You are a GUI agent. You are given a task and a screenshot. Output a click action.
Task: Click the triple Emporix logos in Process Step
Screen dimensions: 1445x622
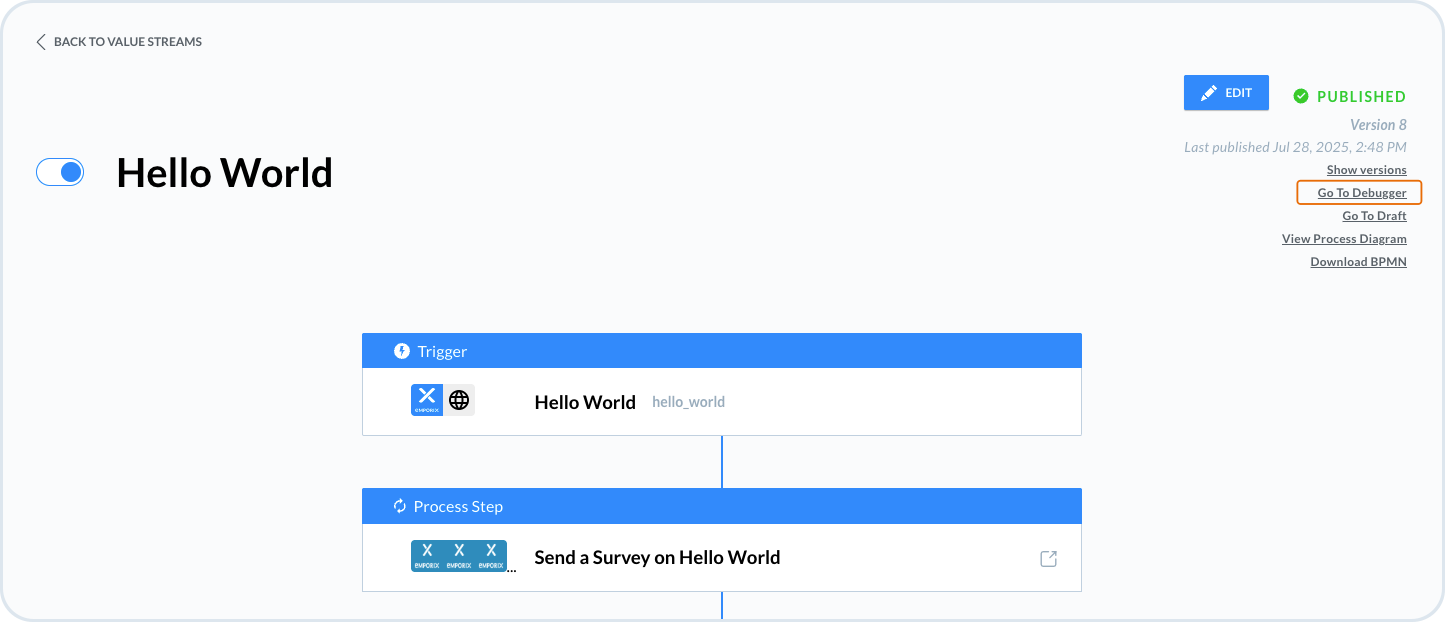point(459,556)
